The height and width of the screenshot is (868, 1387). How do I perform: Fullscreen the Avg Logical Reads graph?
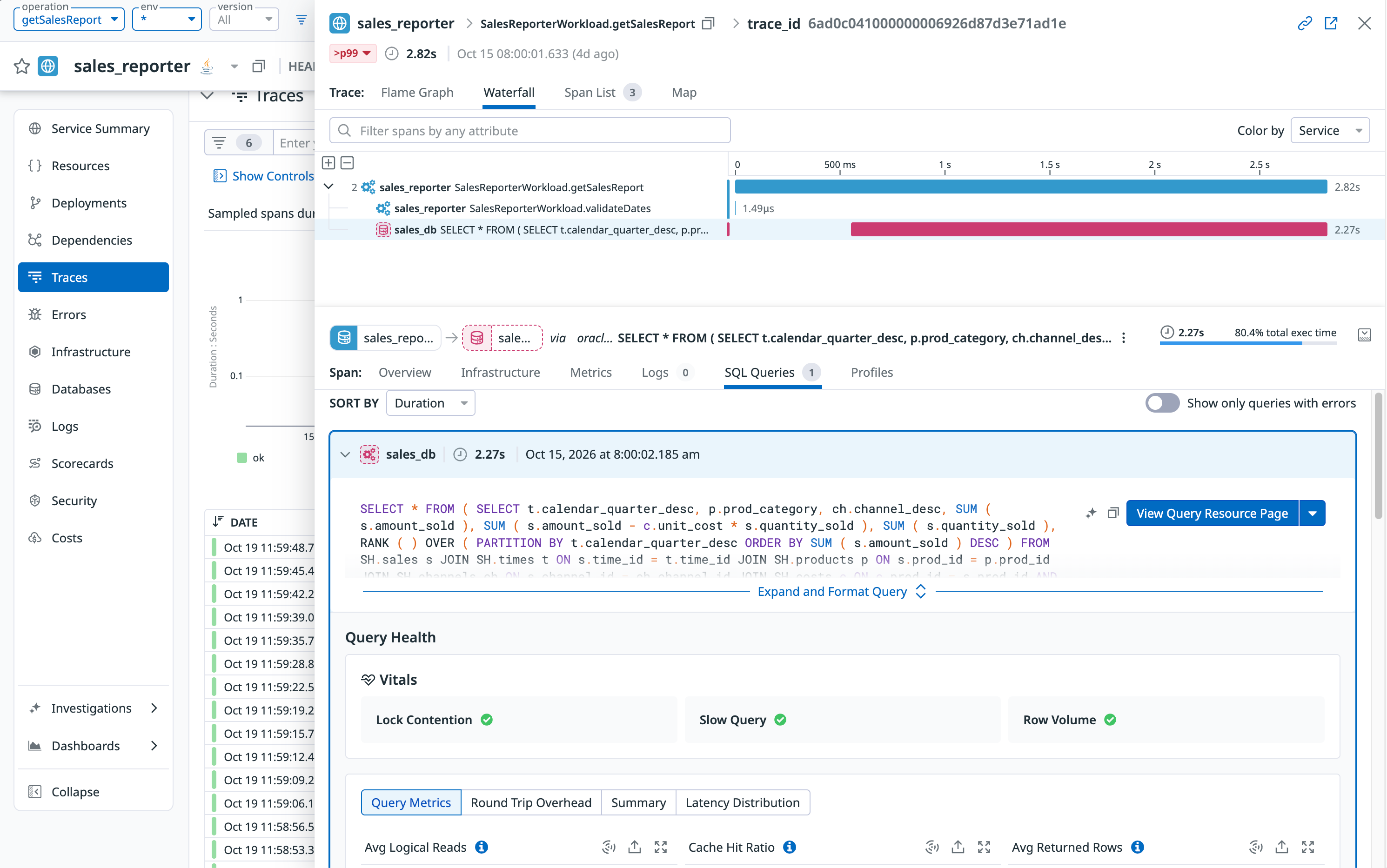pos(661,847)
